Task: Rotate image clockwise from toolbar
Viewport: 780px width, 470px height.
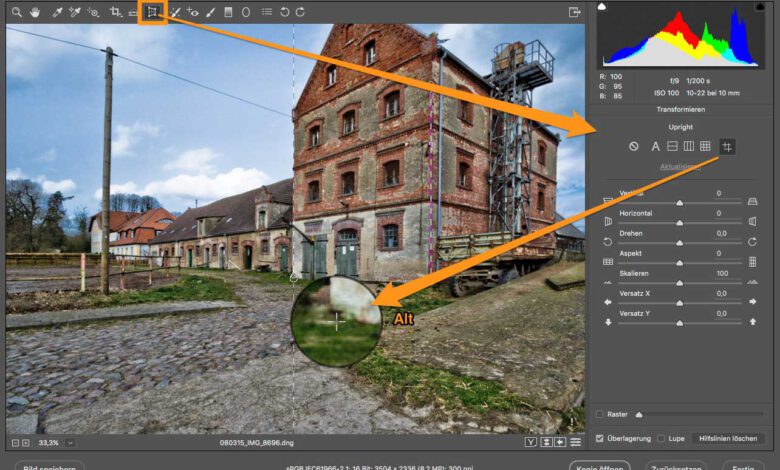Action: [300, 12]
